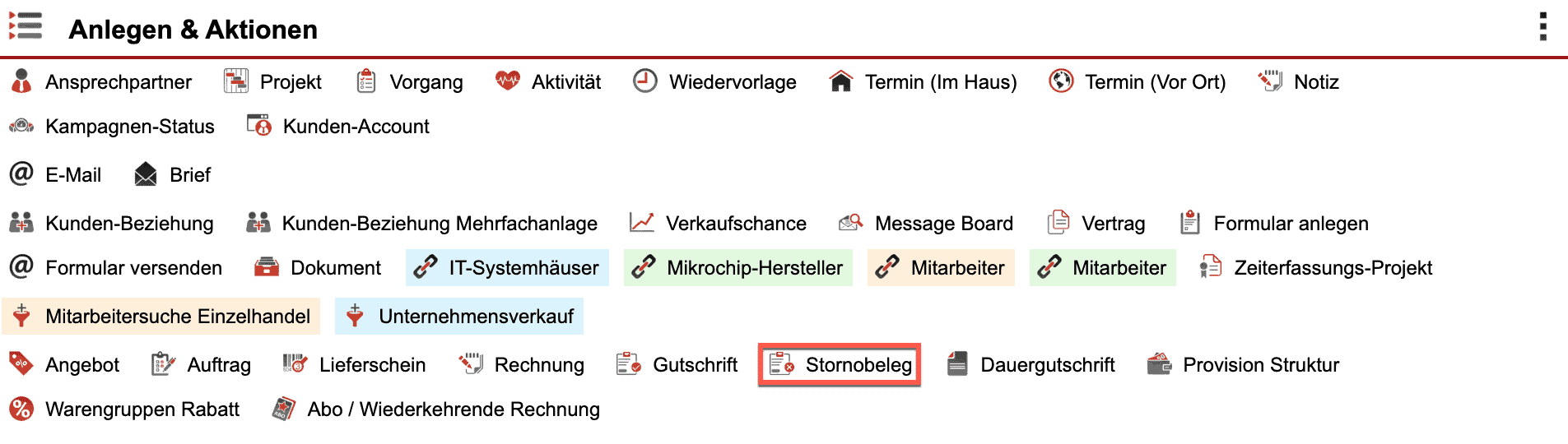The width and height of the screenshot is (1568, 444).
Task: Open the Mikrochip-Hersteller relation link
Action: [737, 267]
